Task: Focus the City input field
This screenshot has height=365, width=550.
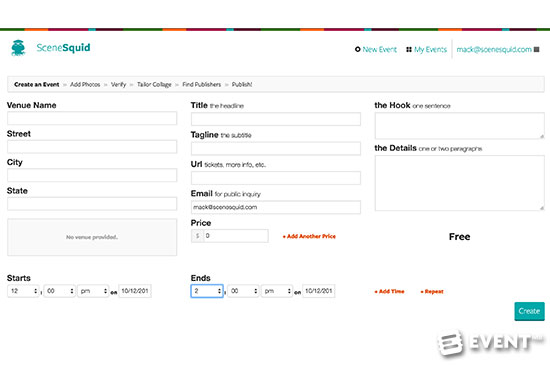Action: [x=92, y=175]
